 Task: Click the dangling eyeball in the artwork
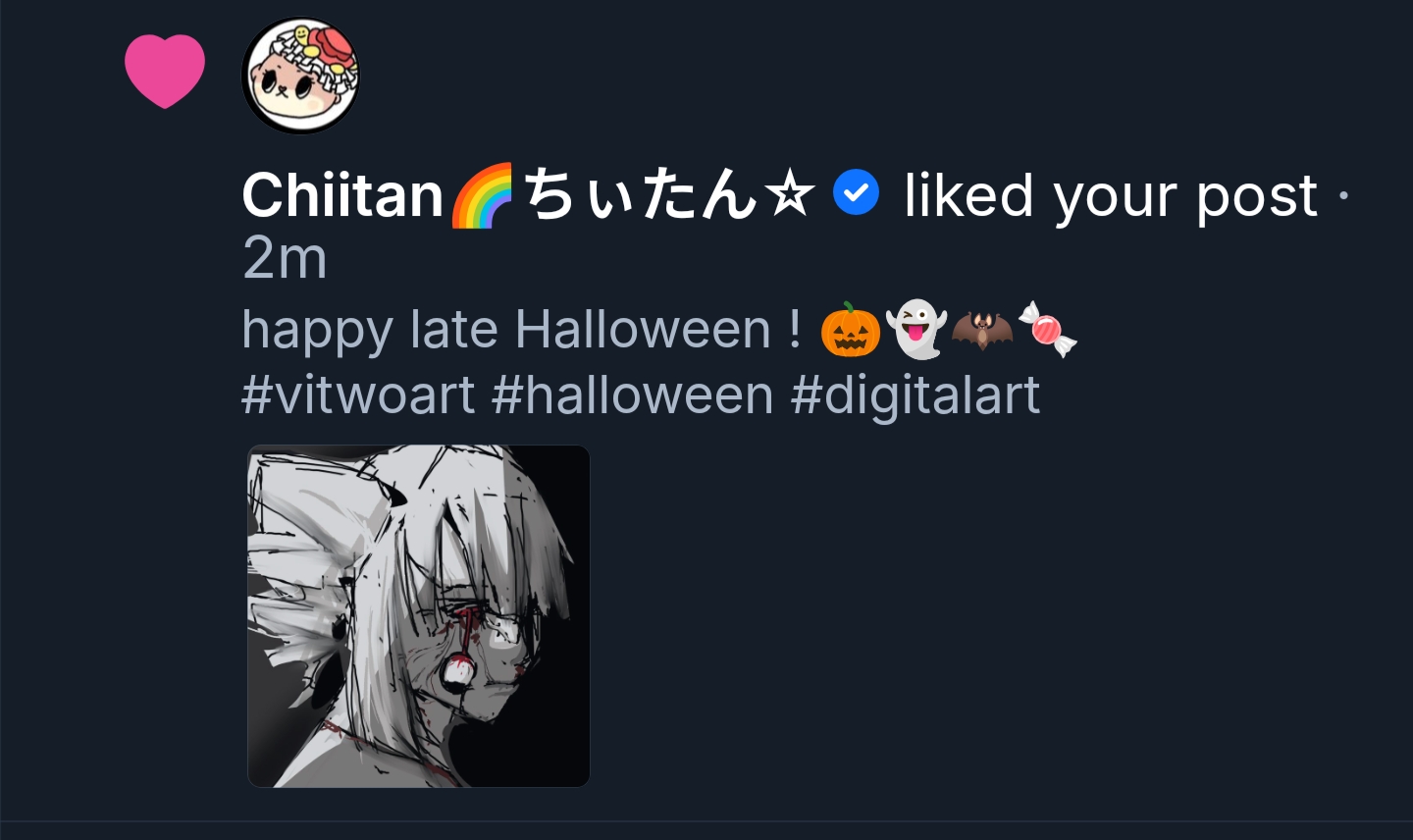[457, 671]
